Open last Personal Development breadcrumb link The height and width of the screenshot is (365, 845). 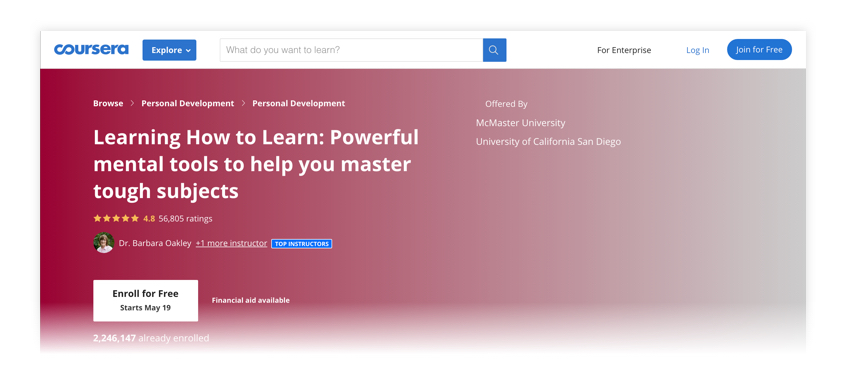[x=299, y=103]
